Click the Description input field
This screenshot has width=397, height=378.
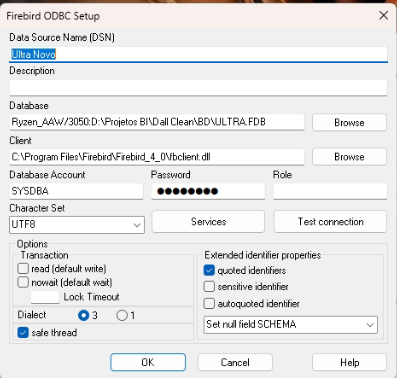click(198, 88)
